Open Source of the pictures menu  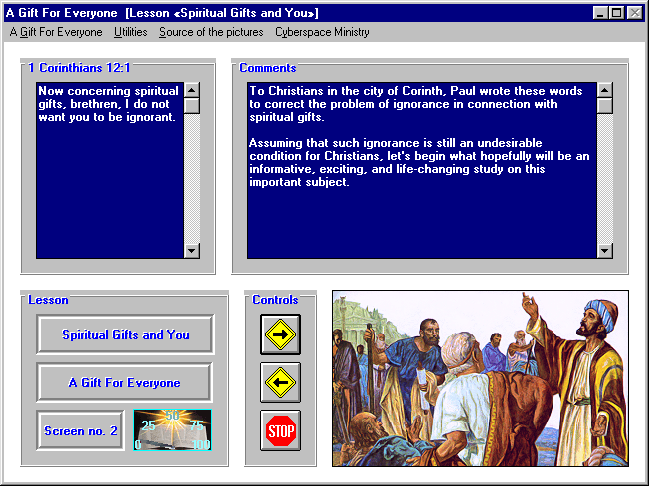[x=211, y=32]
